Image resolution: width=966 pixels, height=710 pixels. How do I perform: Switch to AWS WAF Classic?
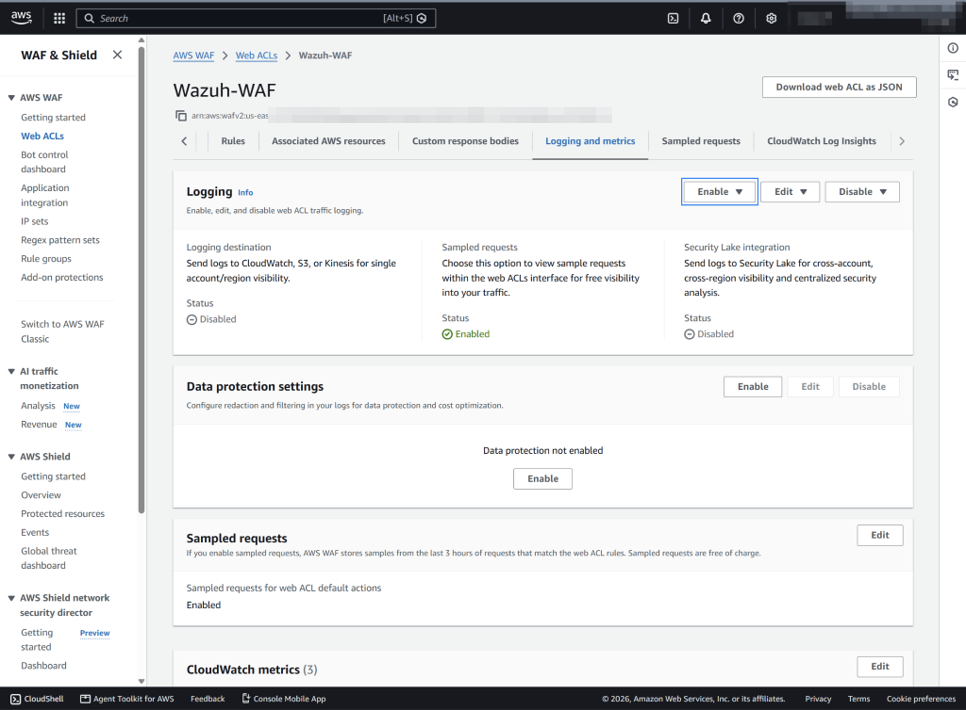(x=62, y=332)
